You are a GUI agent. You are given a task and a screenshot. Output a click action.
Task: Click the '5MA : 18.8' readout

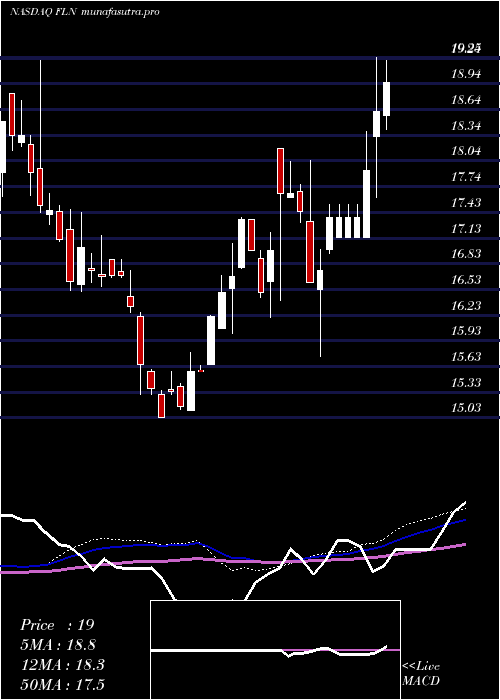click(x=58, y=645)
